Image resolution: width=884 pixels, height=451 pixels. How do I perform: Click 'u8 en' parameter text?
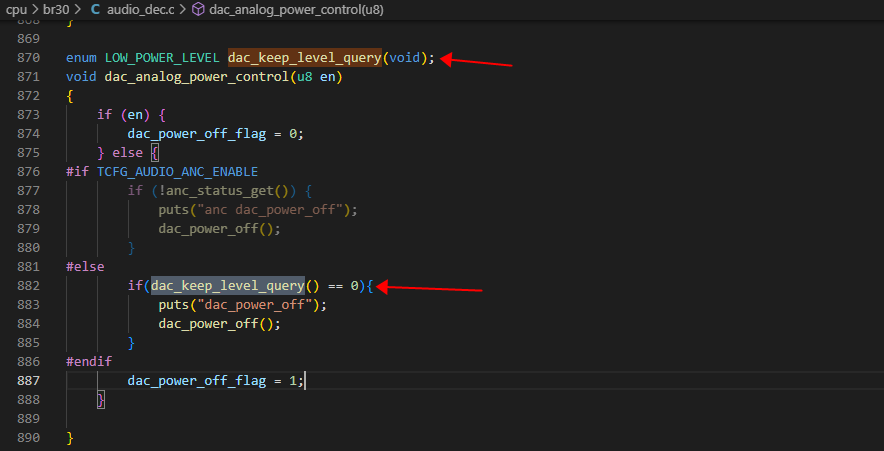coord(316,77)
